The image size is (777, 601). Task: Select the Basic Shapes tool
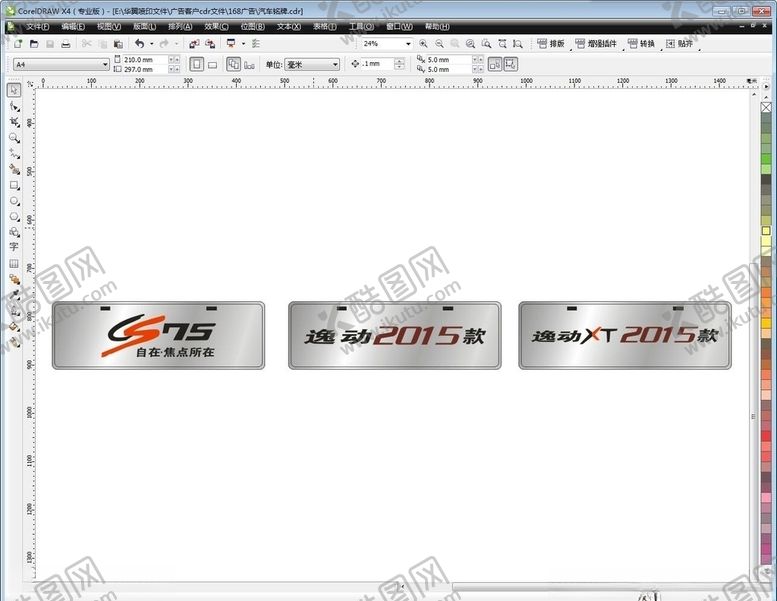(x=14, y=232)
